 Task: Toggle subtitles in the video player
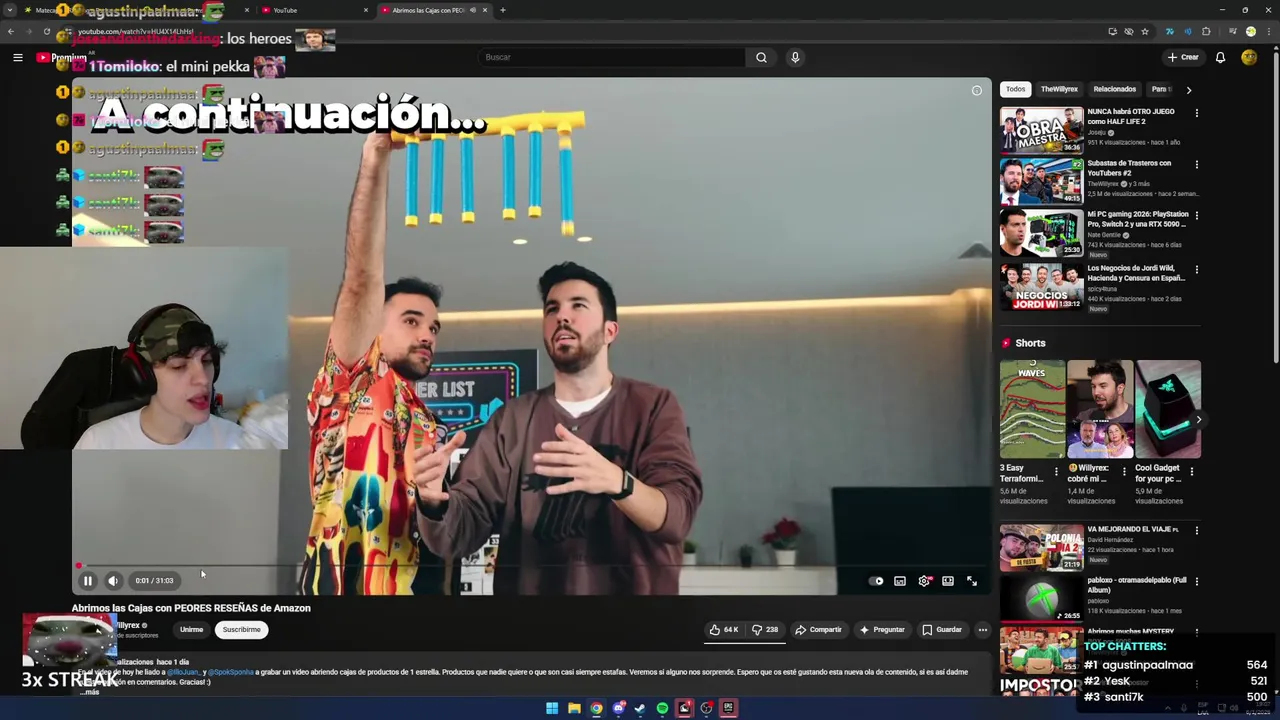point(900,581)
